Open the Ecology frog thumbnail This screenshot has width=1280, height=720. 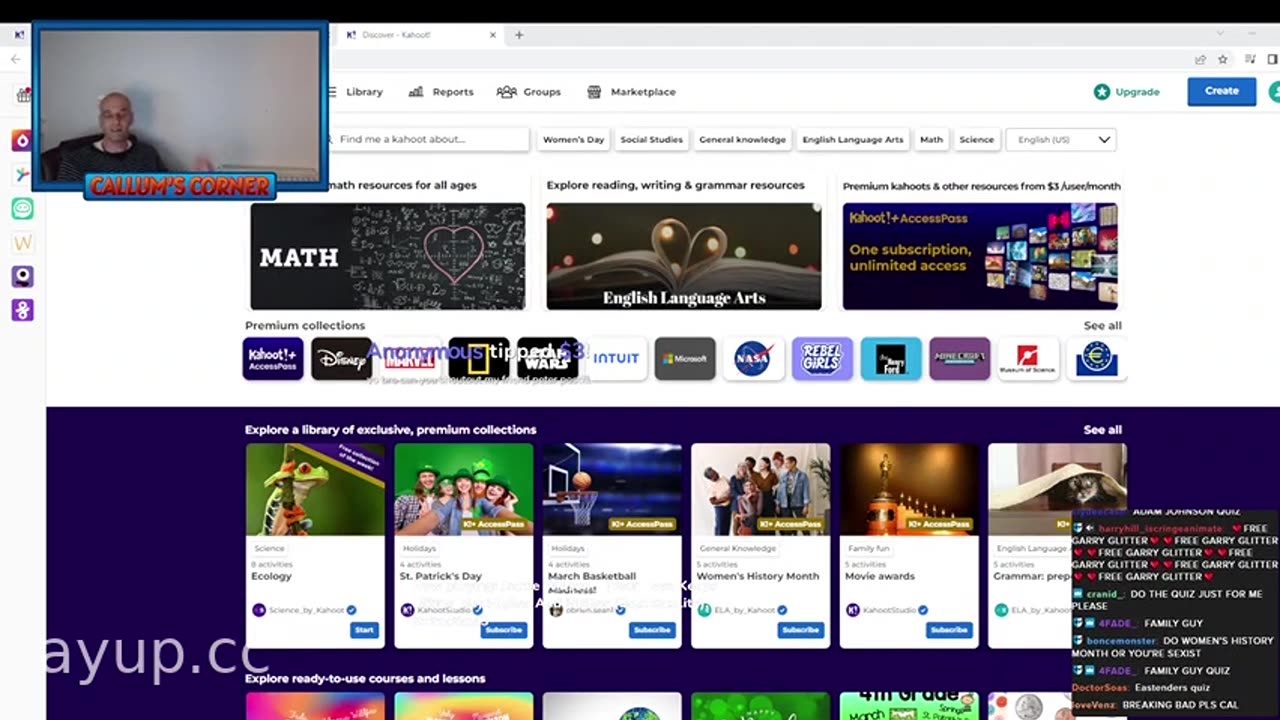pyautogui.click(x=315, y=490)
